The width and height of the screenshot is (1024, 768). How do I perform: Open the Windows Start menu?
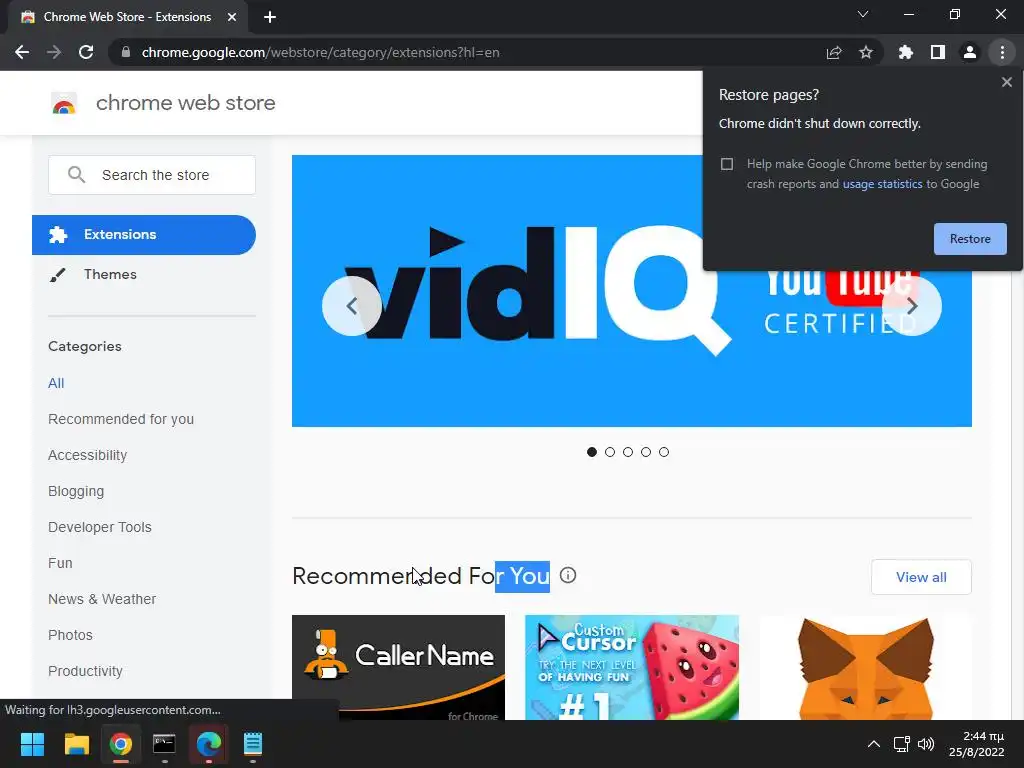click(32, 744)
